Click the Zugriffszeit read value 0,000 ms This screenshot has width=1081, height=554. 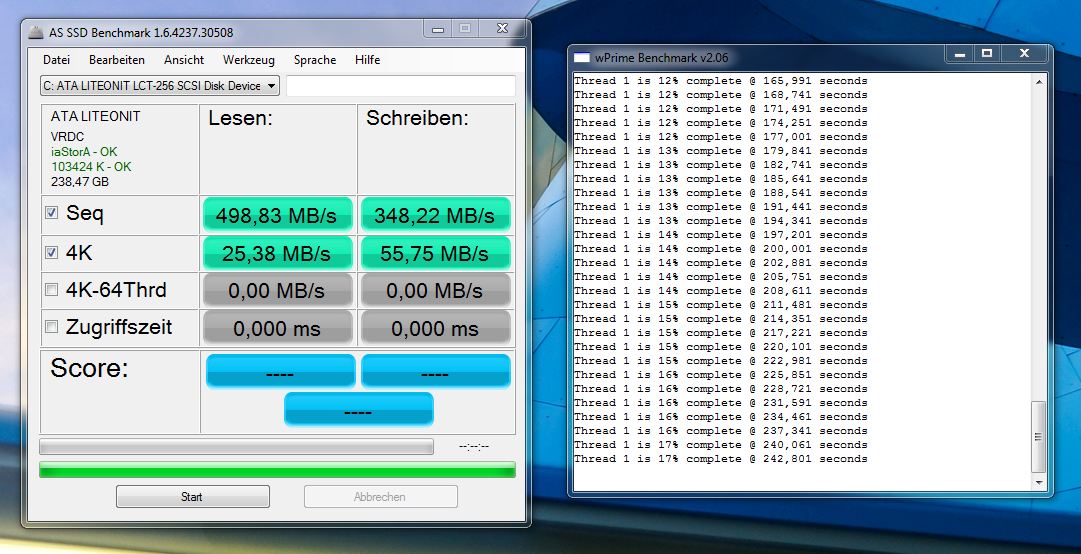(277, 328)
